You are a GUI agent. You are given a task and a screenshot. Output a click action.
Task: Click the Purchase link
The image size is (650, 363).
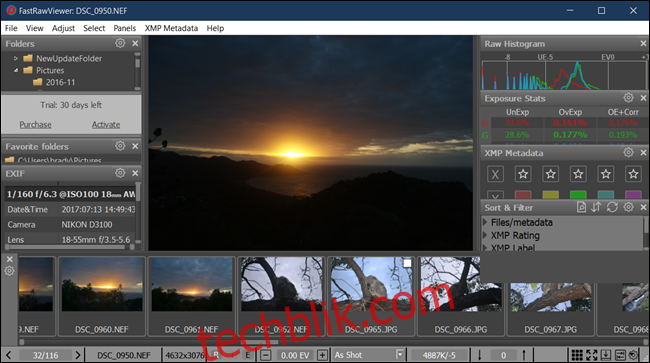tap(36, 125)
